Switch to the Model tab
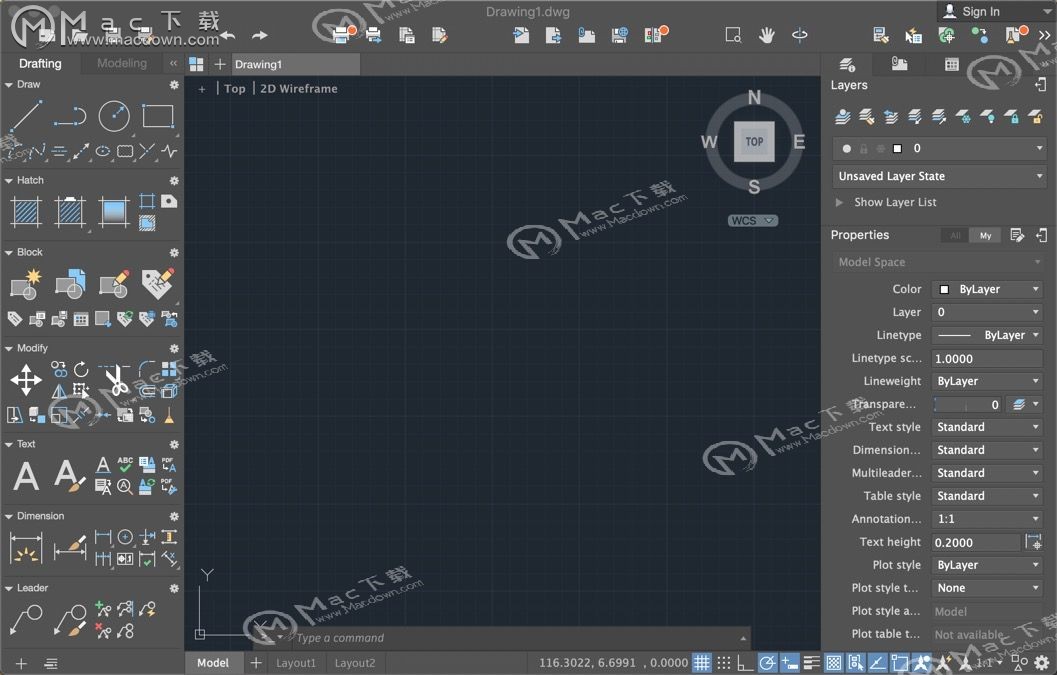The height and width of the screenshot is (675, 1057). 213,663
